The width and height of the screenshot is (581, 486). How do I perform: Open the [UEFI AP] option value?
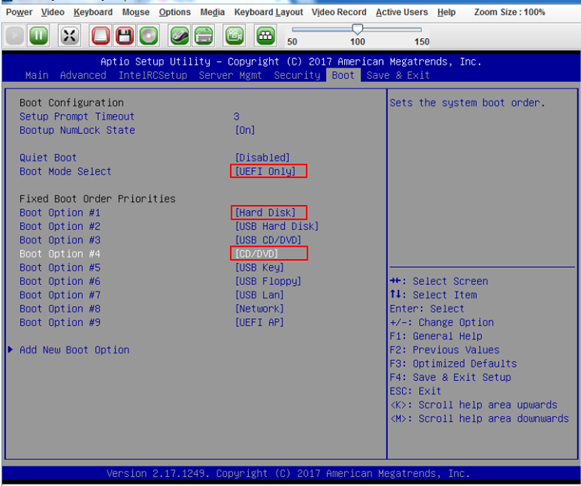[x=259, y=322]
